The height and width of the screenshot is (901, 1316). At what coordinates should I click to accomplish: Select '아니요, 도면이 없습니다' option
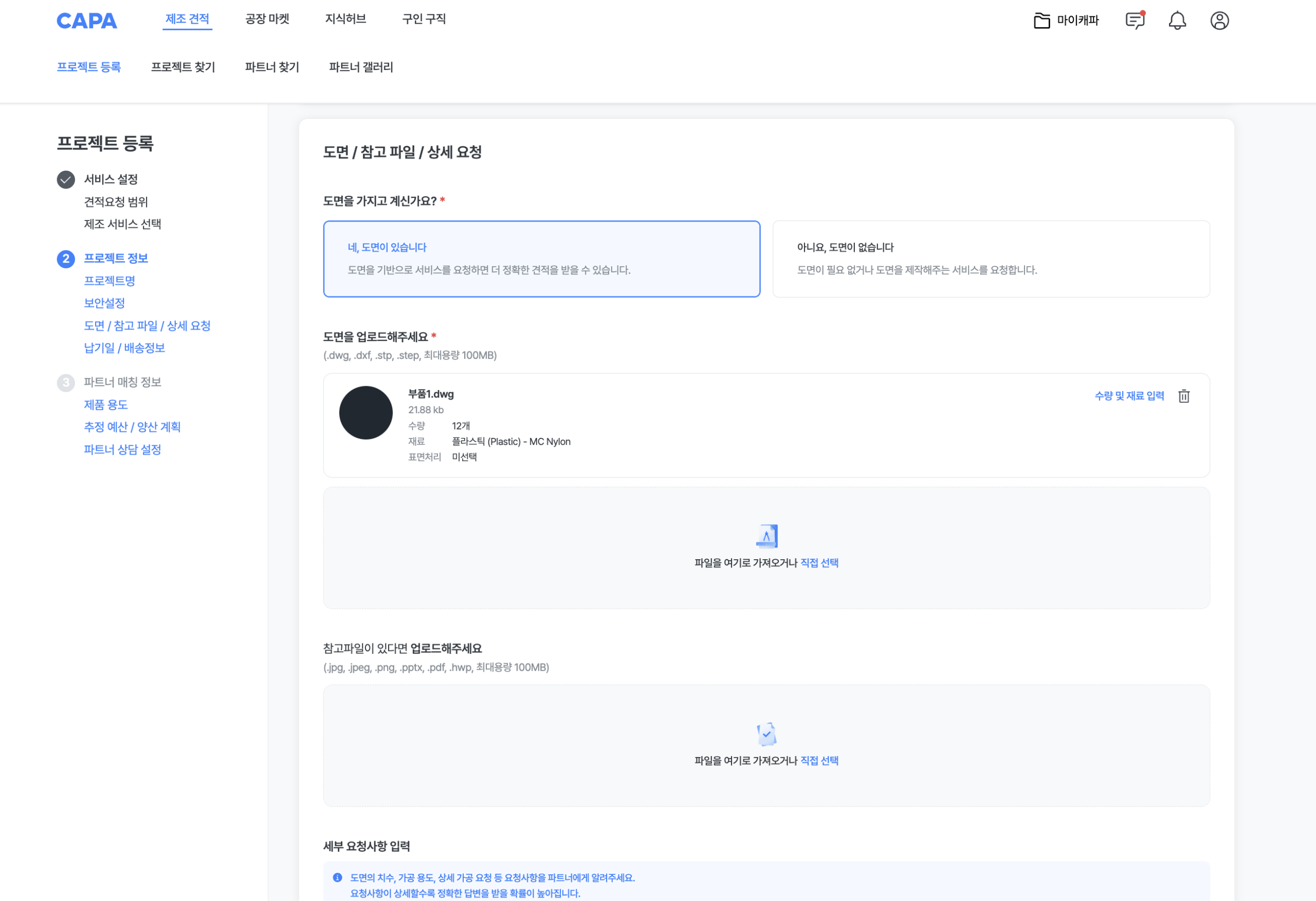991,259
